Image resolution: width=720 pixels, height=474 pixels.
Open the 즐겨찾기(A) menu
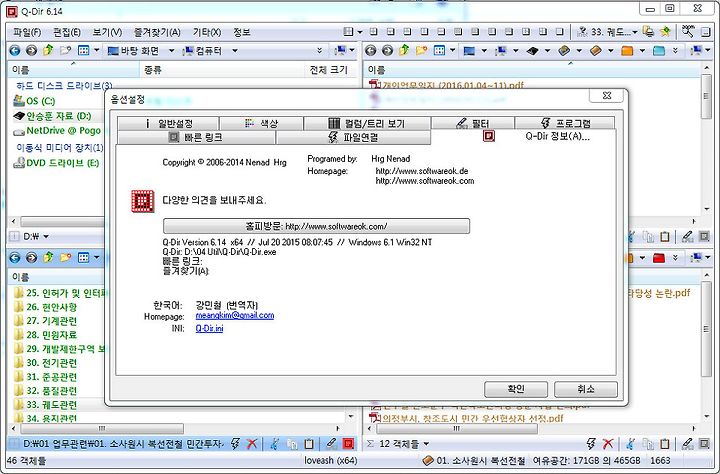point(158,32)
